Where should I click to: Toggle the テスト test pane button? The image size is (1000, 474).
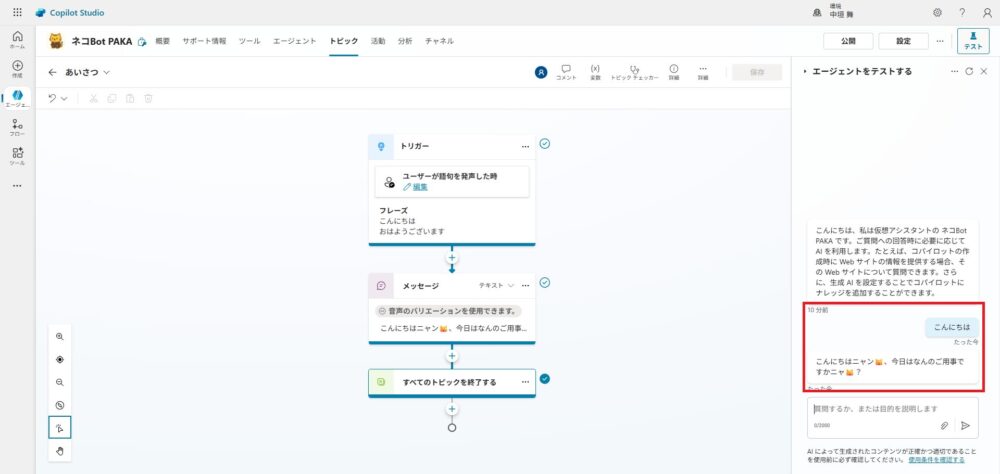[x=973, y=41]
